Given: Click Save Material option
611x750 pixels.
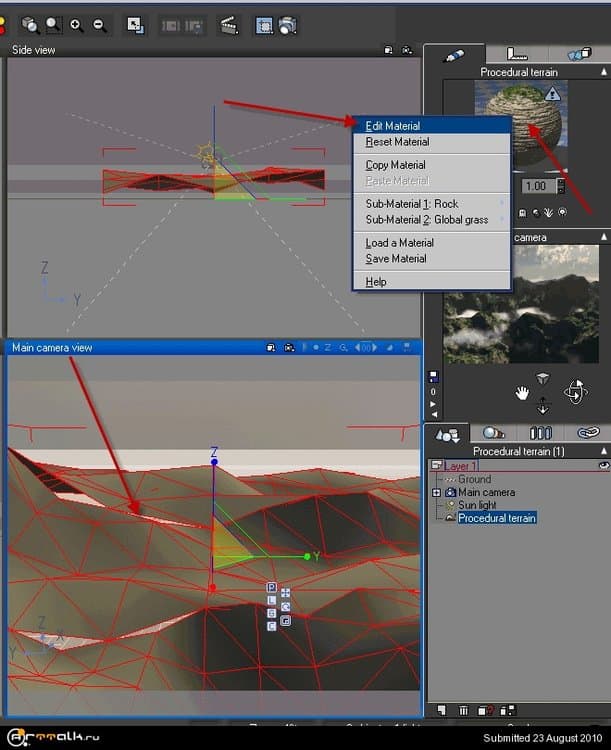Looking at the screenshot, I should (x=396, y=259).
